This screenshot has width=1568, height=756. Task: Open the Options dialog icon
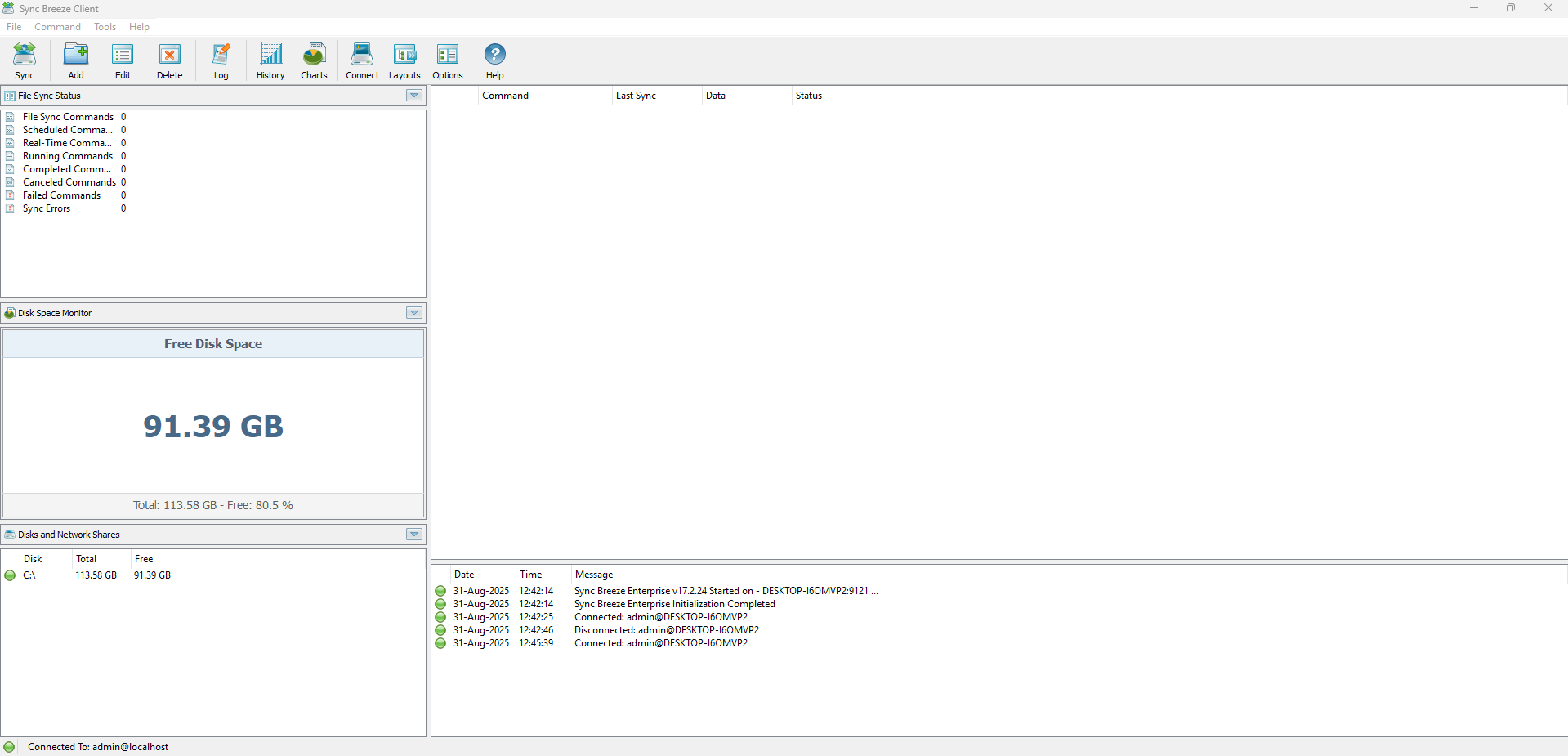(448, 61)
